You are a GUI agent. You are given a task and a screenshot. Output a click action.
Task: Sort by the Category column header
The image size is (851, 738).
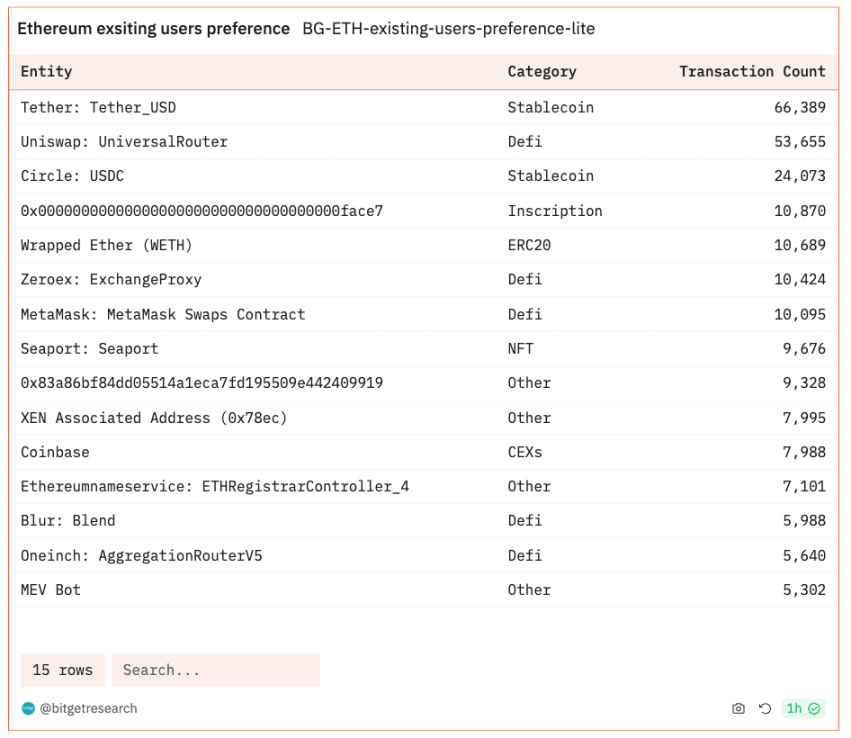[541, 72]
